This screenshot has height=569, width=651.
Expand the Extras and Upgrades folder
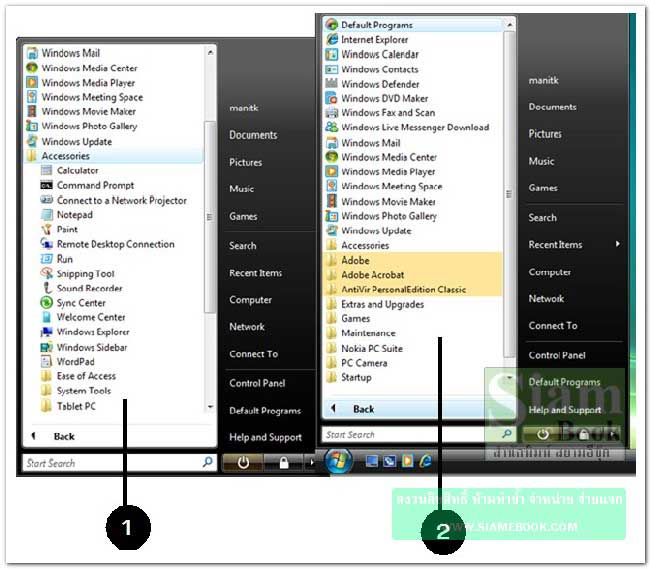click(x=375, y=304)
